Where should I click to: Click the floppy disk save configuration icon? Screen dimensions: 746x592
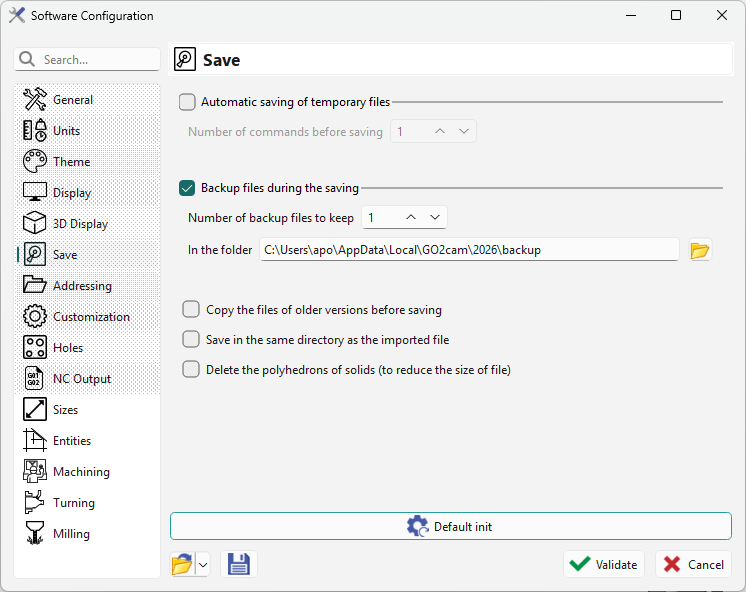pos(239,565)
